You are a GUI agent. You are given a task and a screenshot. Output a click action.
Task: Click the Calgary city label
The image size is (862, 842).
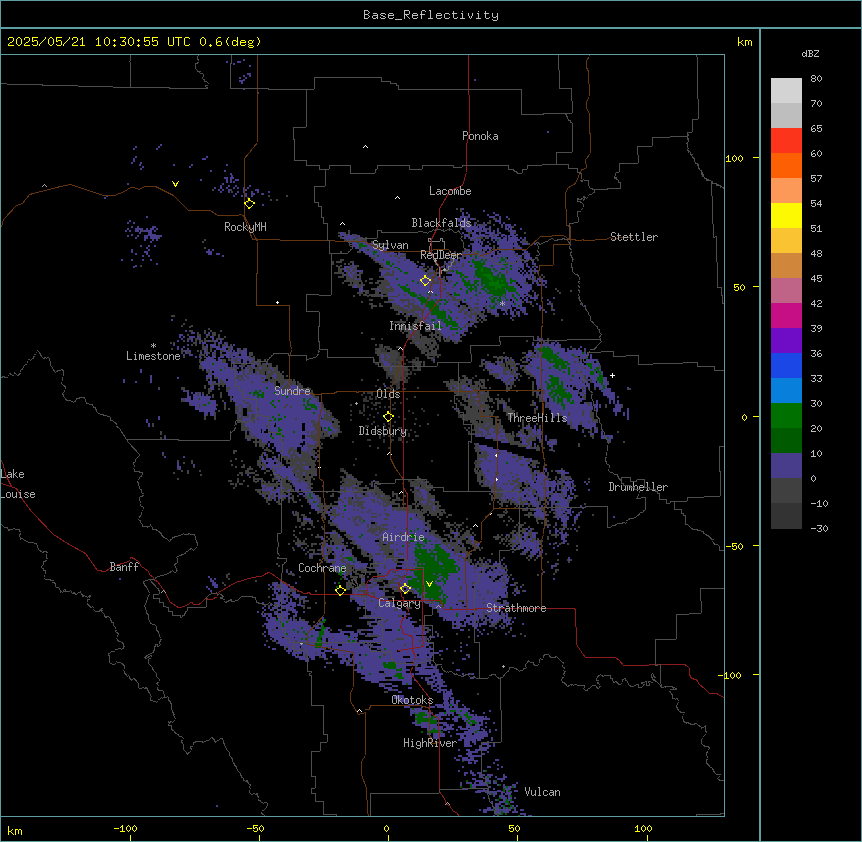399,603
